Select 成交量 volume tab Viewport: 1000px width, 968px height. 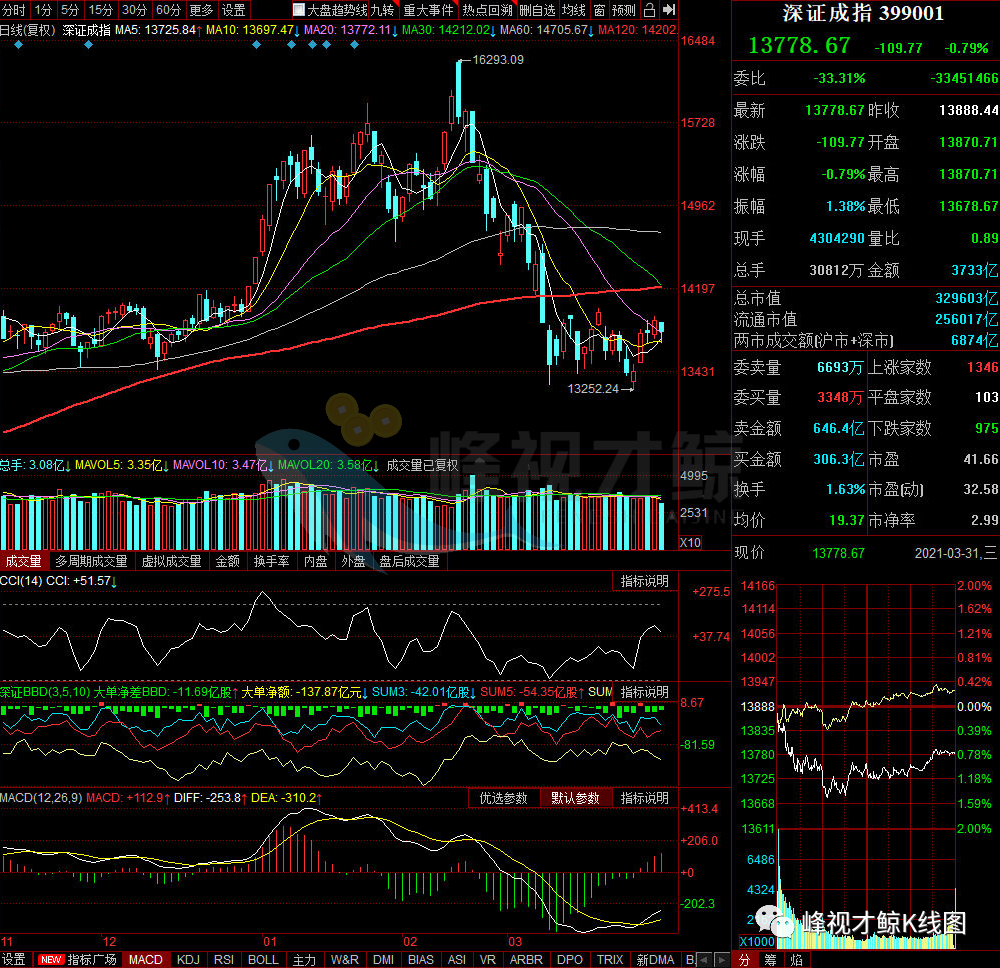tap(24, 561)
